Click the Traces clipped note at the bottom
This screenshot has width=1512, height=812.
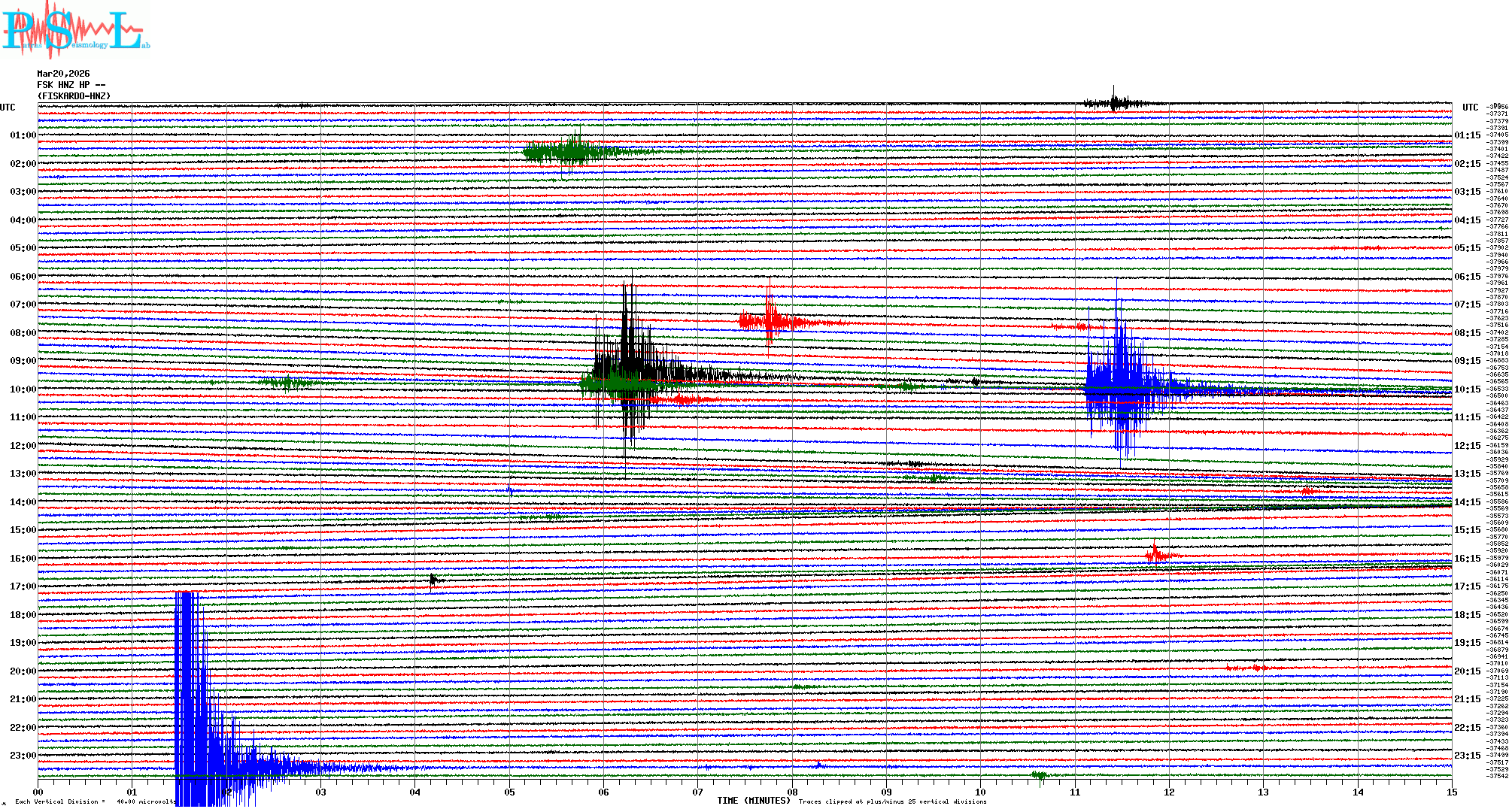tap(892, 801)
